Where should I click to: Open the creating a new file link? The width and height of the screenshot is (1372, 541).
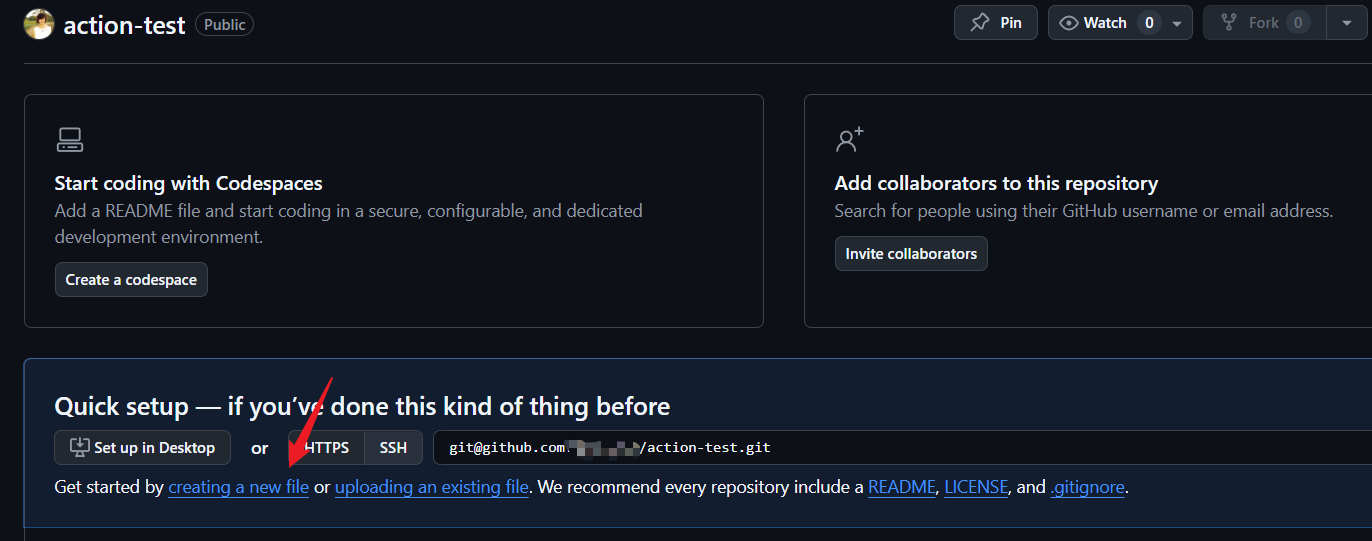(238, 488)
